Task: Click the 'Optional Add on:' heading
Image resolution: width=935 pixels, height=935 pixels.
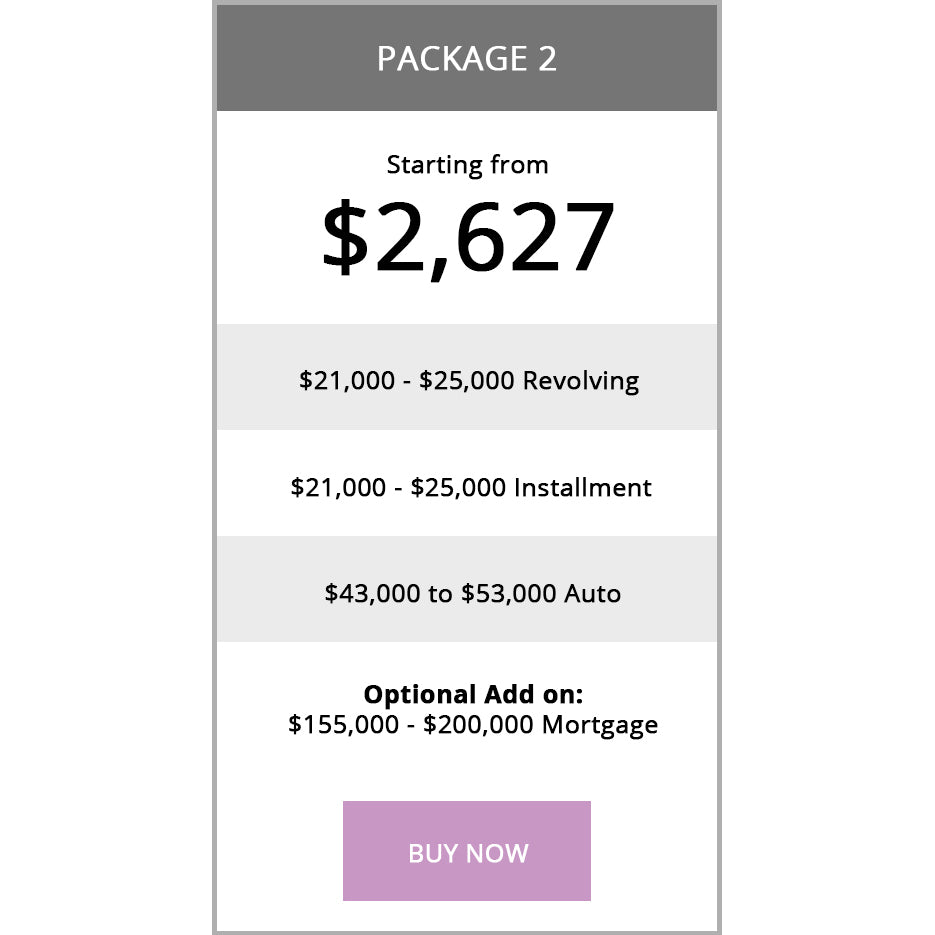Action: 467,693
